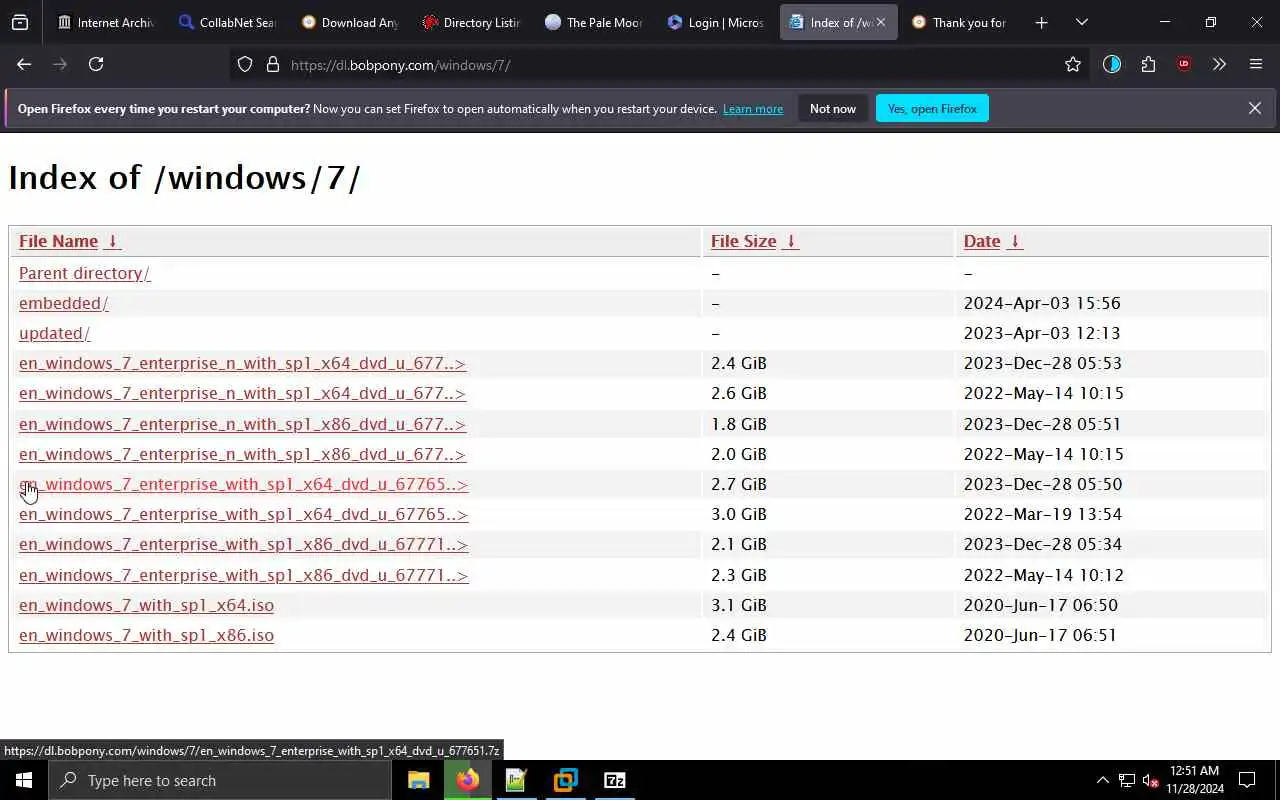The image size is (1280, 800).
Task: Open the Firefox application menu
Action: pyautogui.click(x=1256, y=64)
